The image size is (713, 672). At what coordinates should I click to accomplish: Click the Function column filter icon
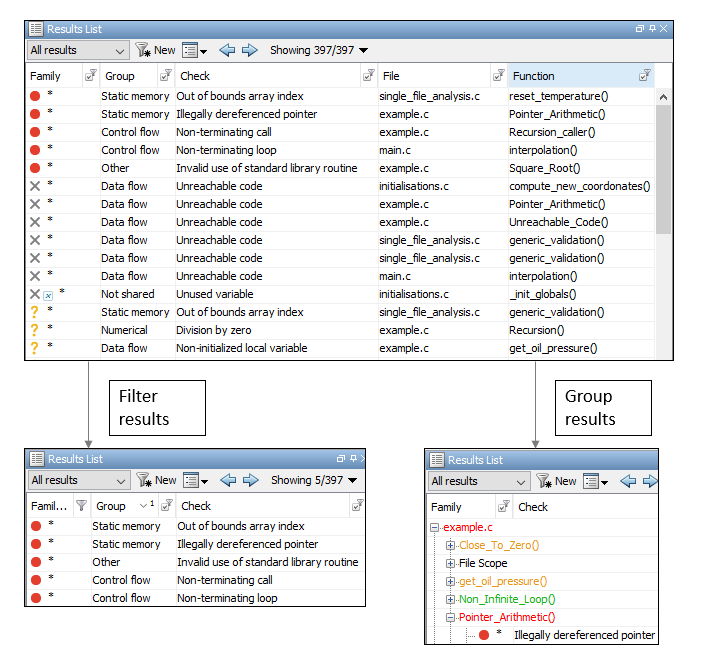click(x=645, y=76)
